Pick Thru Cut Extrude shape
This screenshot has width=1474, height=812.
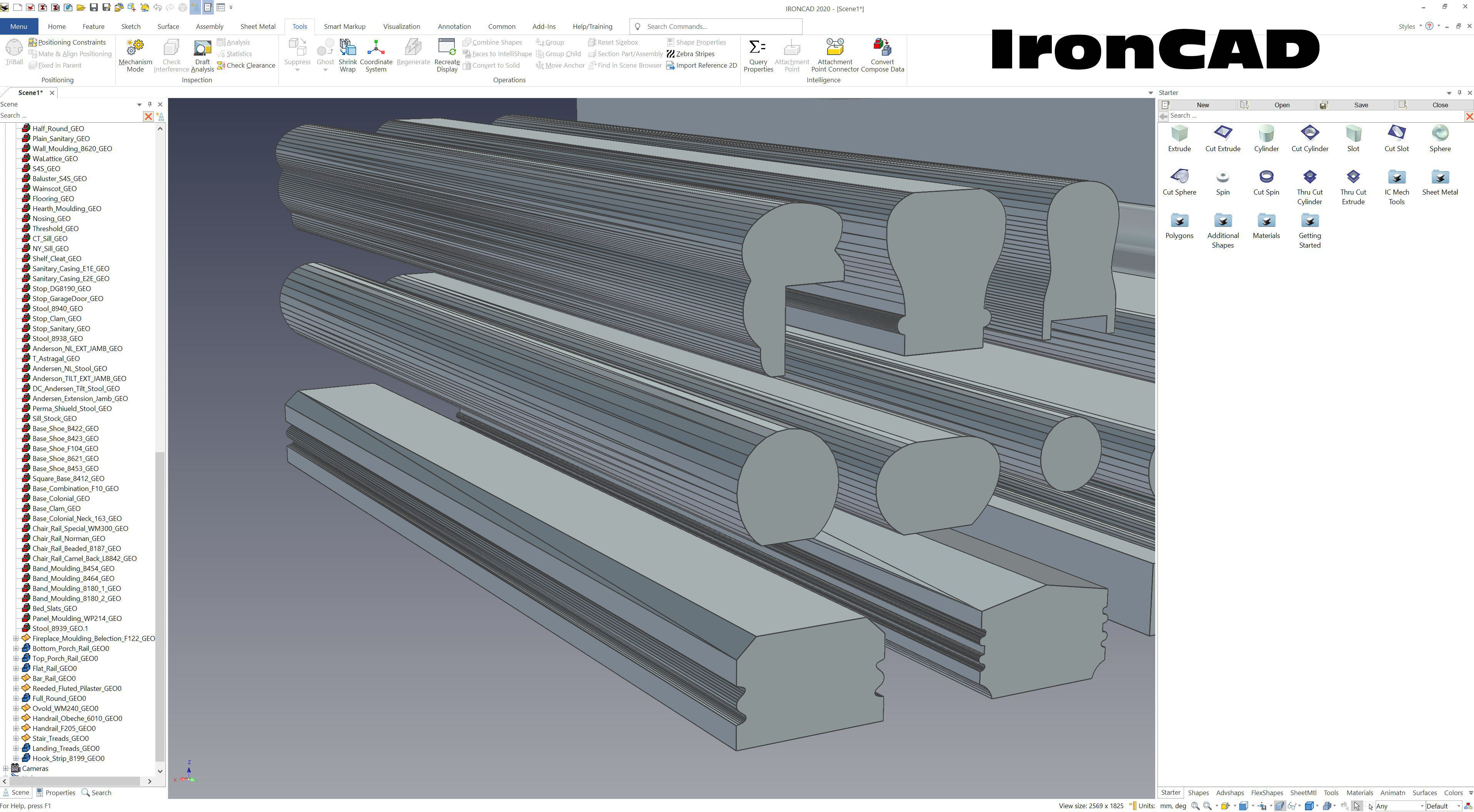coord(1353,187)
